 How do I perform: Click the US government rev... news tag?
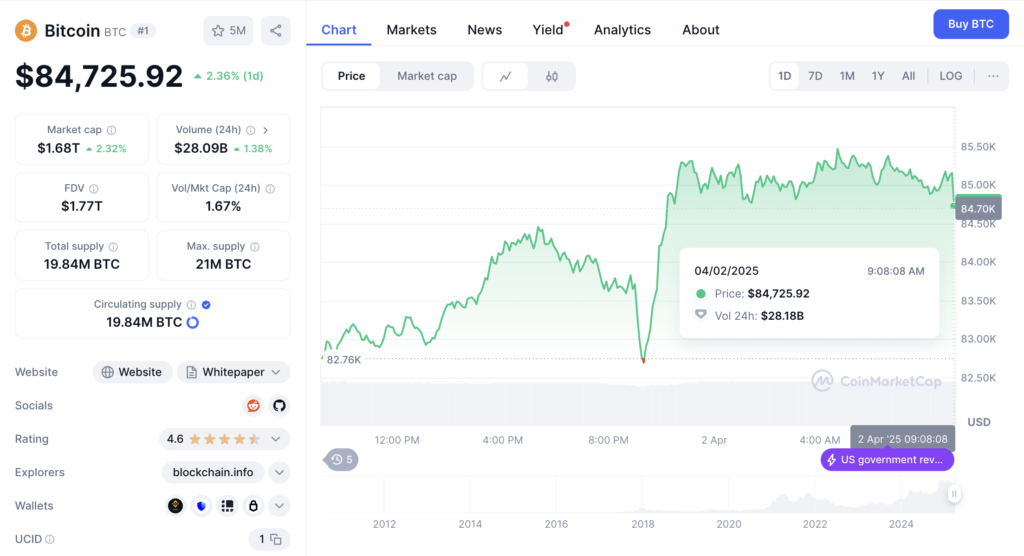pos(887,460)
